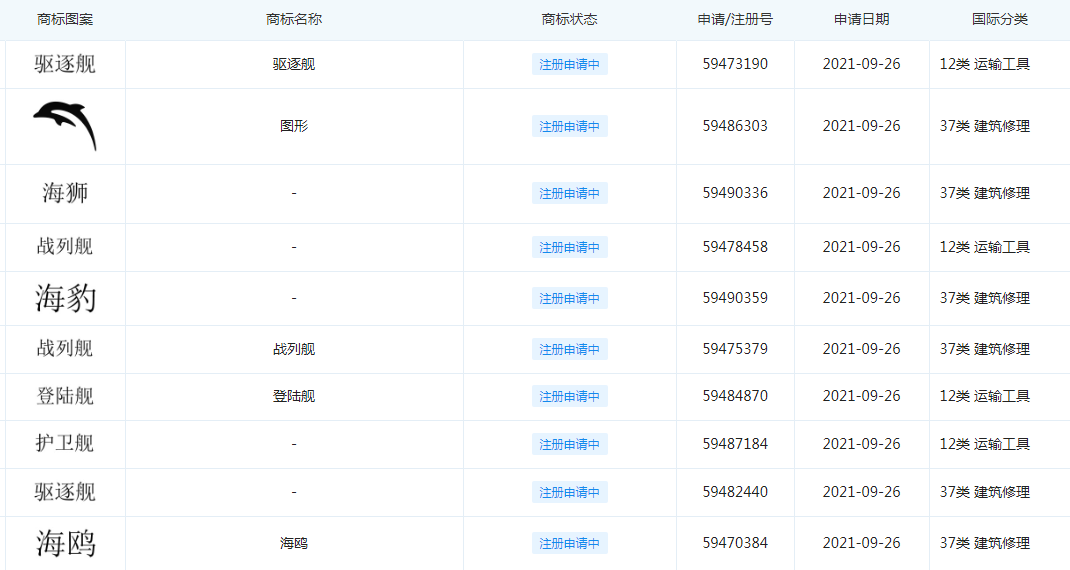Click the 注册申请中 badge for 59490359
Viewport: 1070px width, 570px height.
pos(570,298)
